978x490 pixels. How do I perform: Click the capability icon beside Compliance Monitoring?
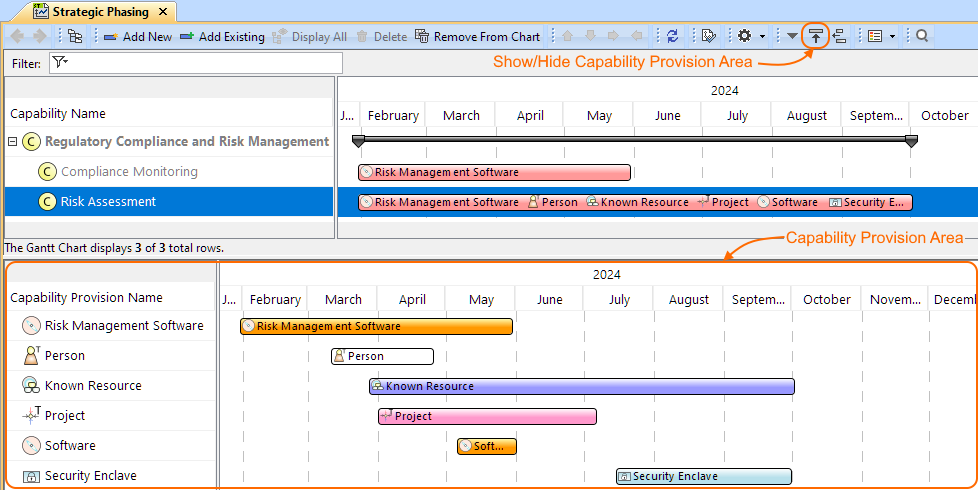pyautogui.click(x=47, y=171)
